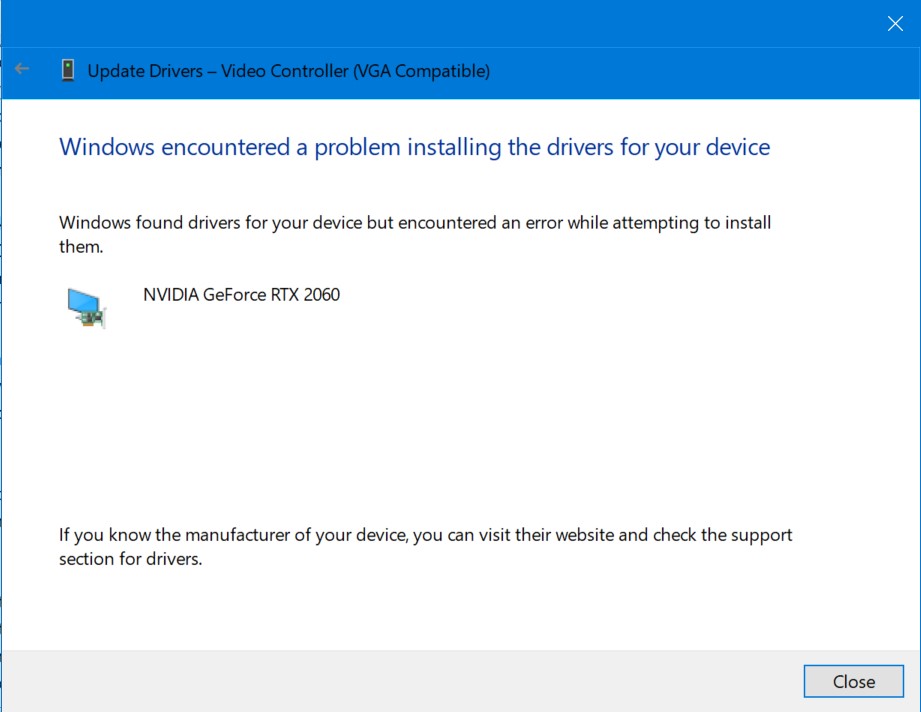
Task: Click the 'Update Drivers – Video Controller' title
Action: 288,71
